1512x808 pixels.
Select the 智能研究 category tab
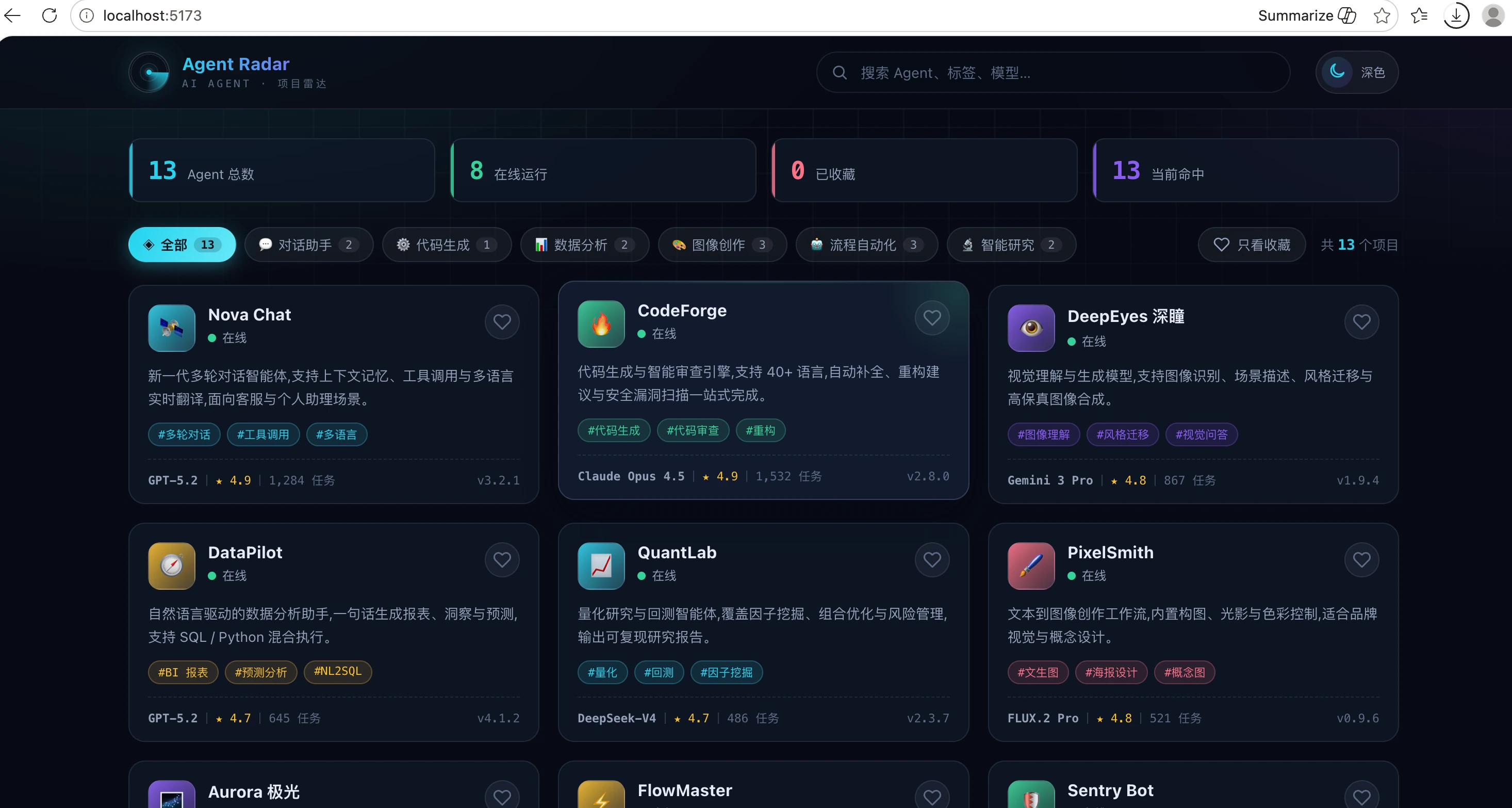coord(1011,245)
